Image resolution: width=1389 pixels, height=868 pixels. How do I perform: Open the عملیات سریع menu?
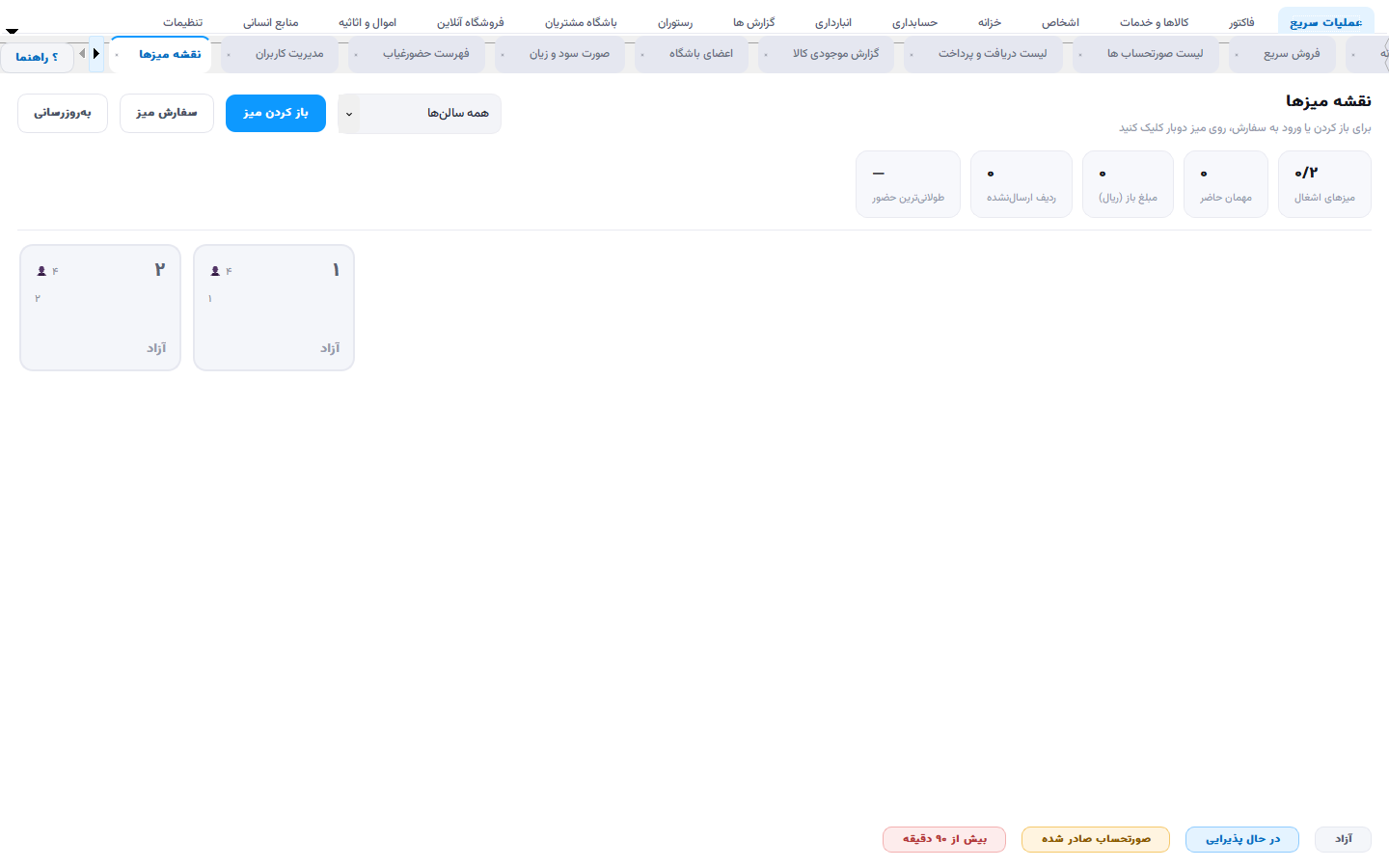click(x=1326, y=22)
